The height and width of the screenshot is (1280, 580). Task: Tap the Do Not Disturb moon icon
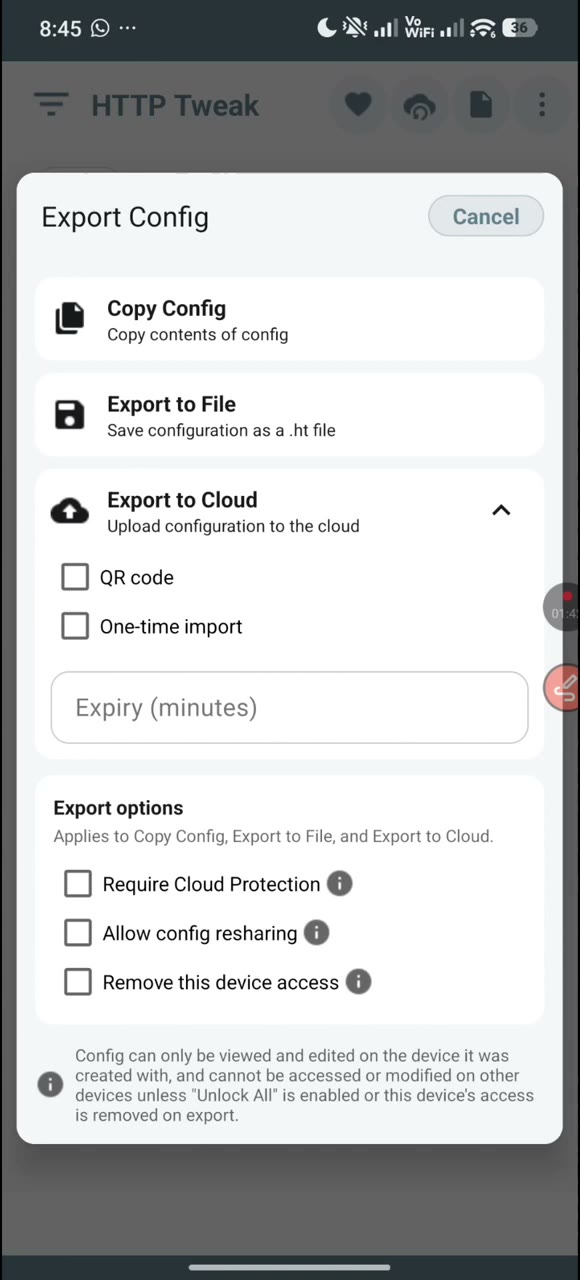pos(327,28)
